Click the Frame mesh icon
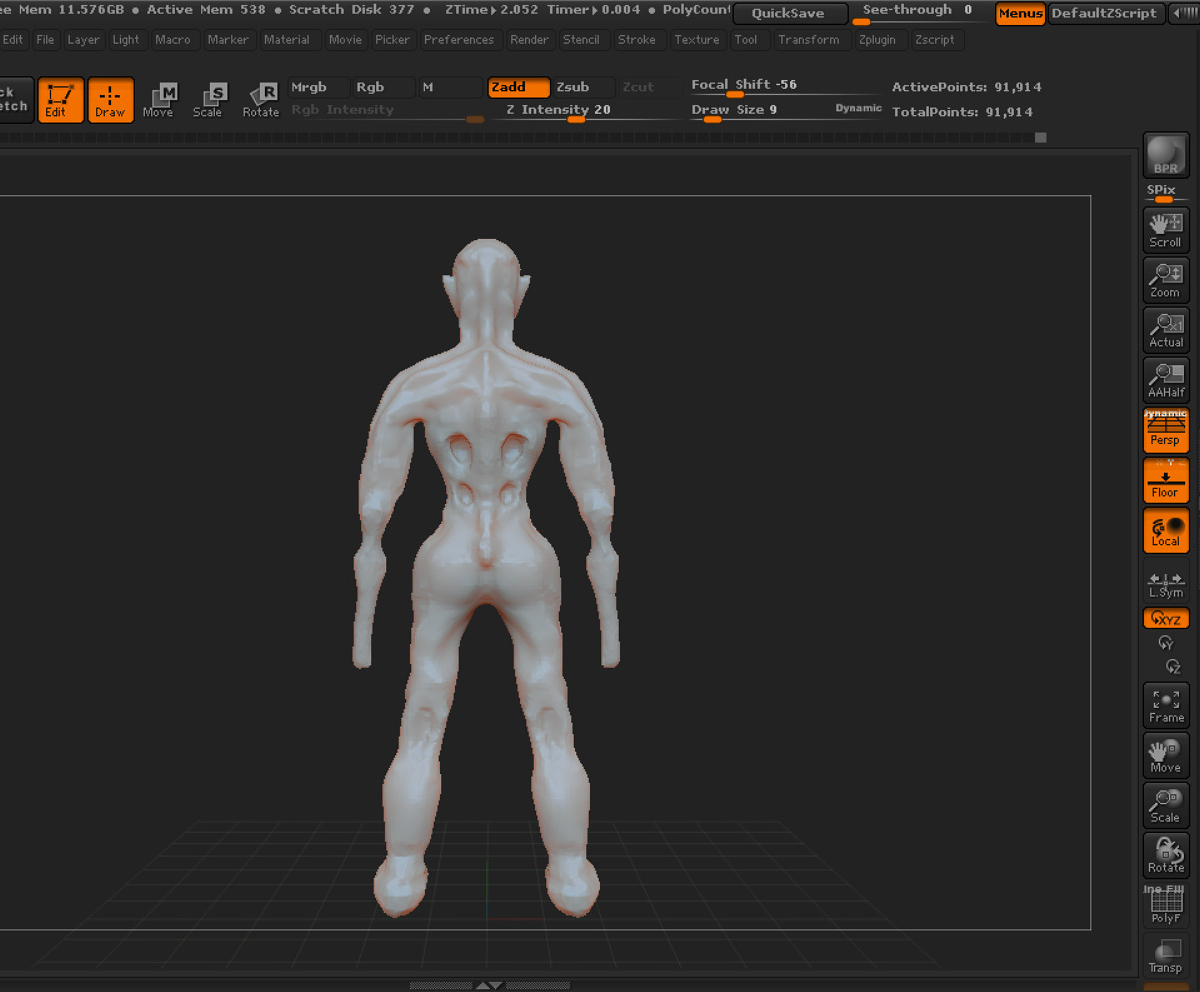 tap(1166, 705)
